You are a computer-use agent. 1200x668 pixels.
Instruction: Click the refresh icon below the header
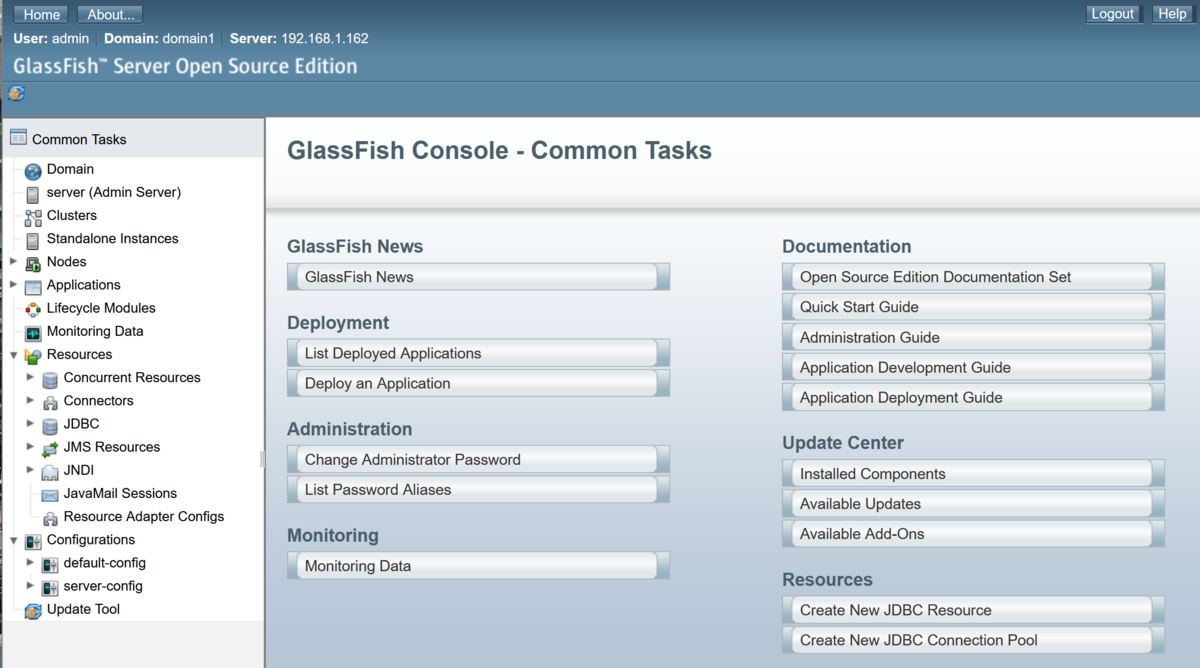pyautogui.click(x=16, y=93)
